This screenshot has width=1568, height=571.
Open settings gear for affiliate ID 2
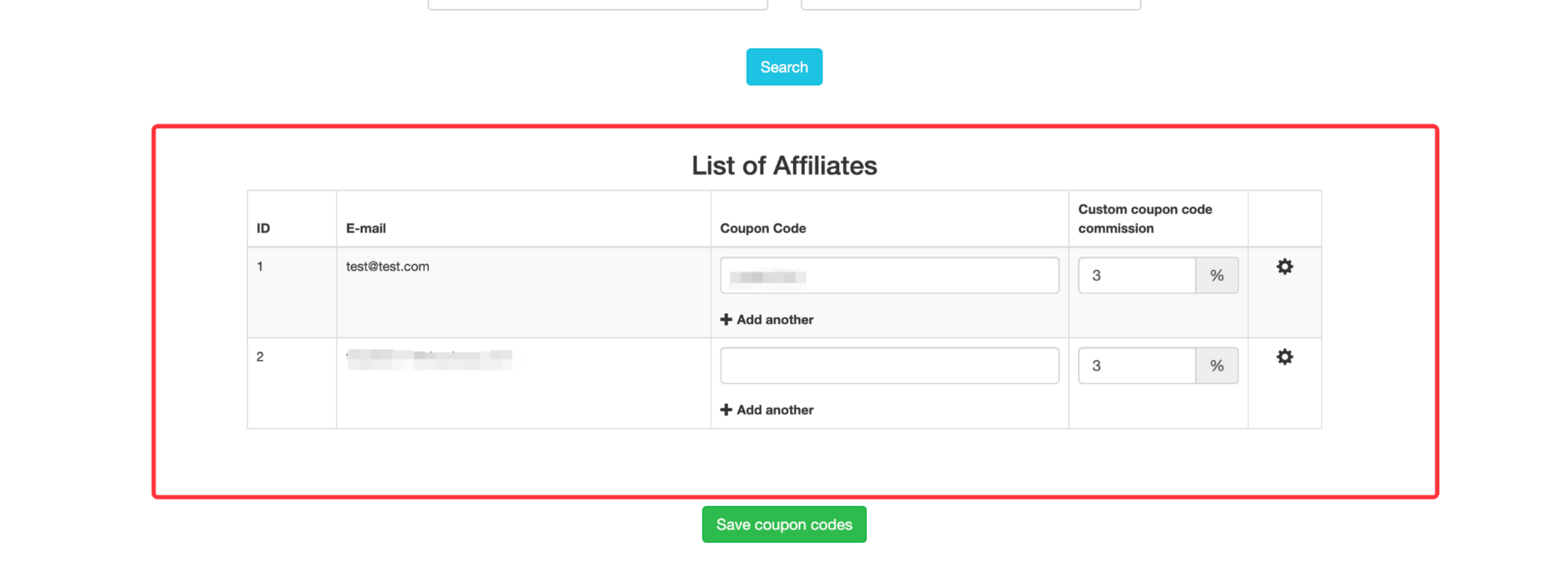(1284, 356)
